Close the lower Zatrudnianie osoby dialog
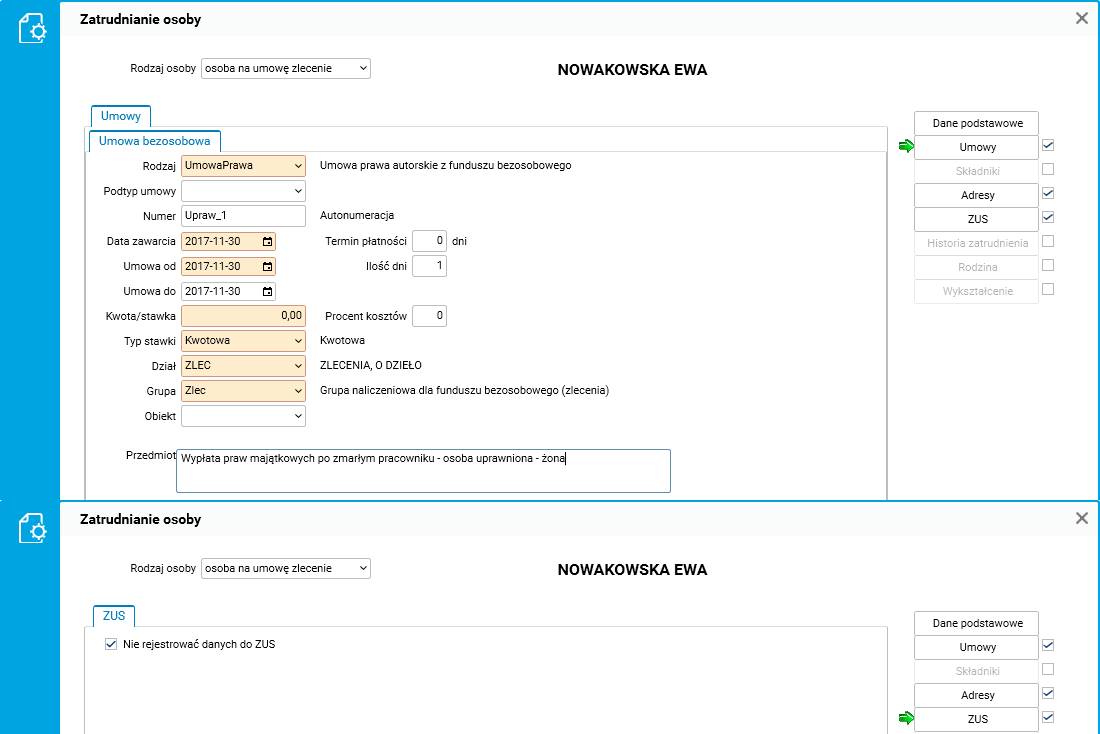Viewport: 1100px width, 734px height. pos(1082,518)
